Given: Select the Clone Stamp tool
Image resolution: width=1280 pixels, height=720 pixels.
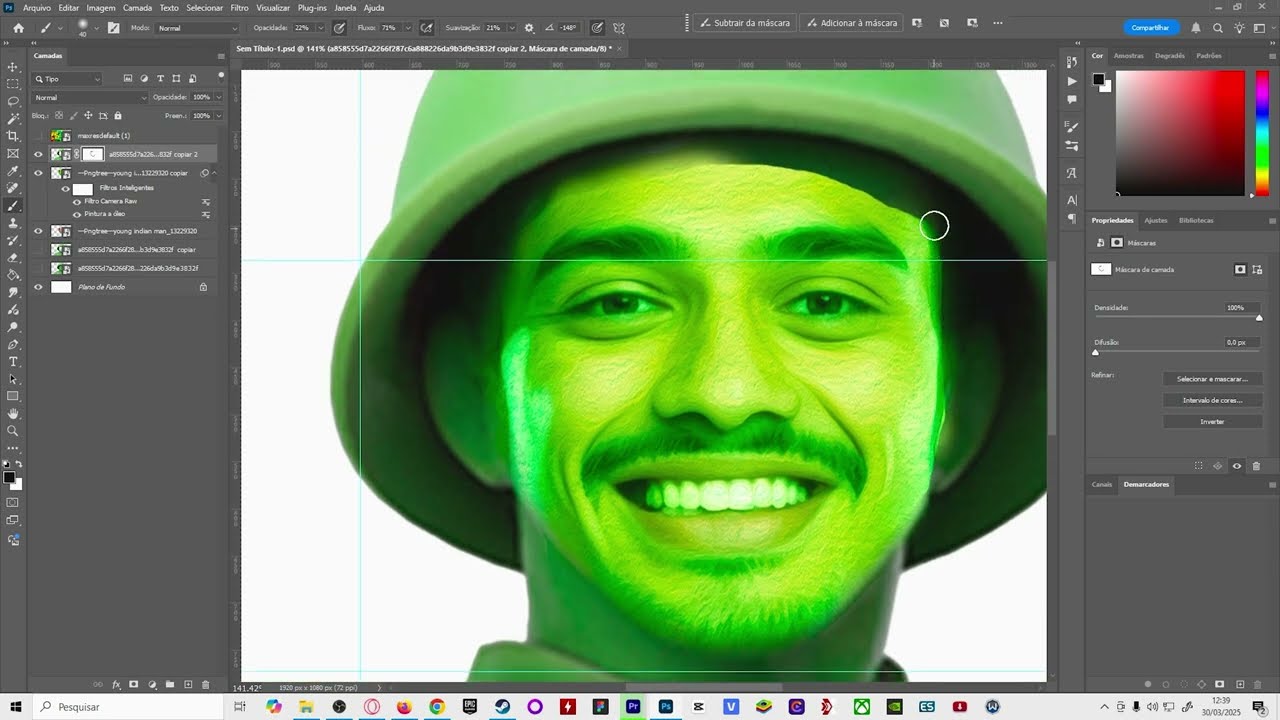Looking at the screenshot, I should coord(13,223).
